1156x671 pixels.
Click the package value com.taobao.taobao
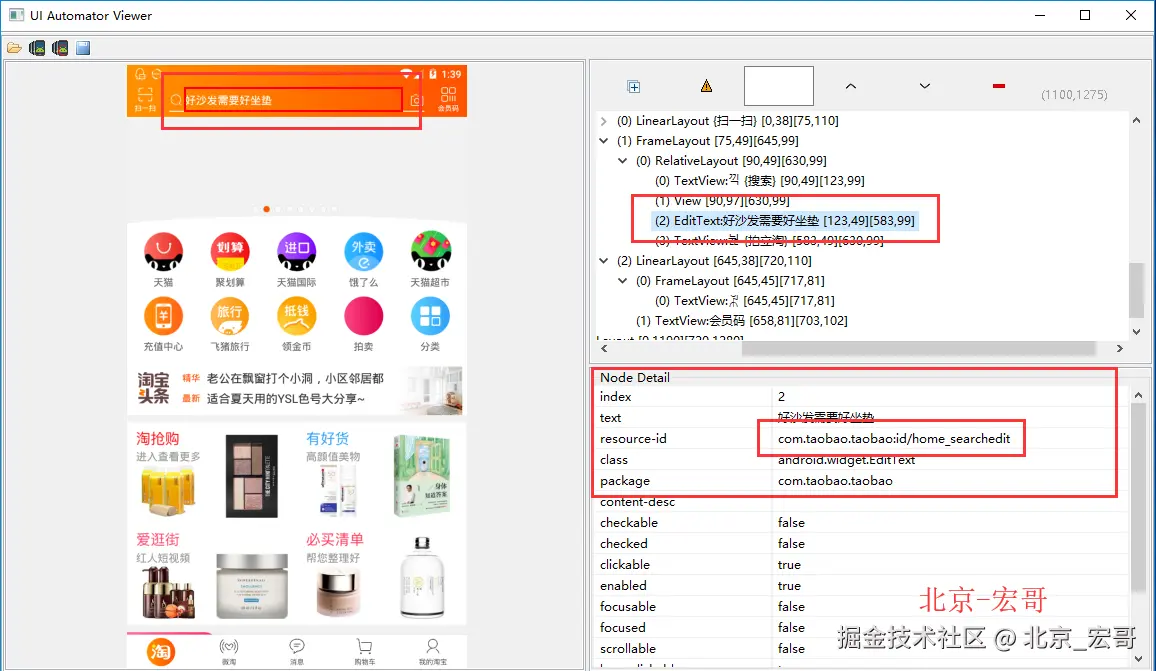point(835,481)
